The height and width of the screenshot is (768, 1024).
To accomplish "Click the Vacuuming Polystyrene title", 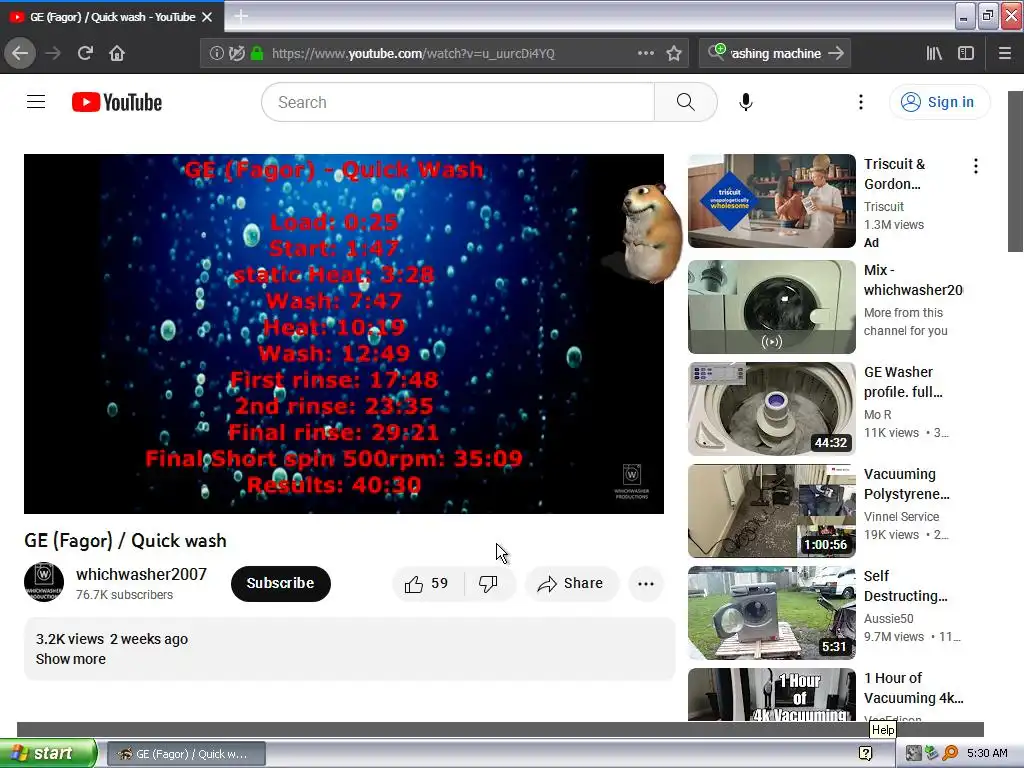I will tap(906, 484).
